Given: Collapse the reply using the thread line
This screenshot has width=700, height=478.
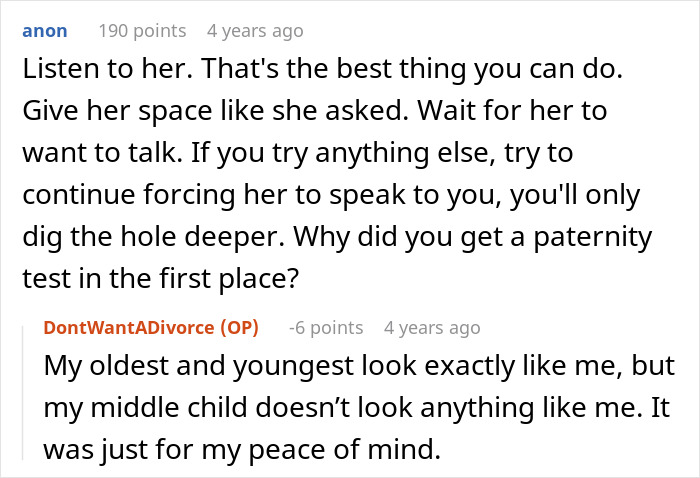Looking at the screenshot, I should click(27, 390).
